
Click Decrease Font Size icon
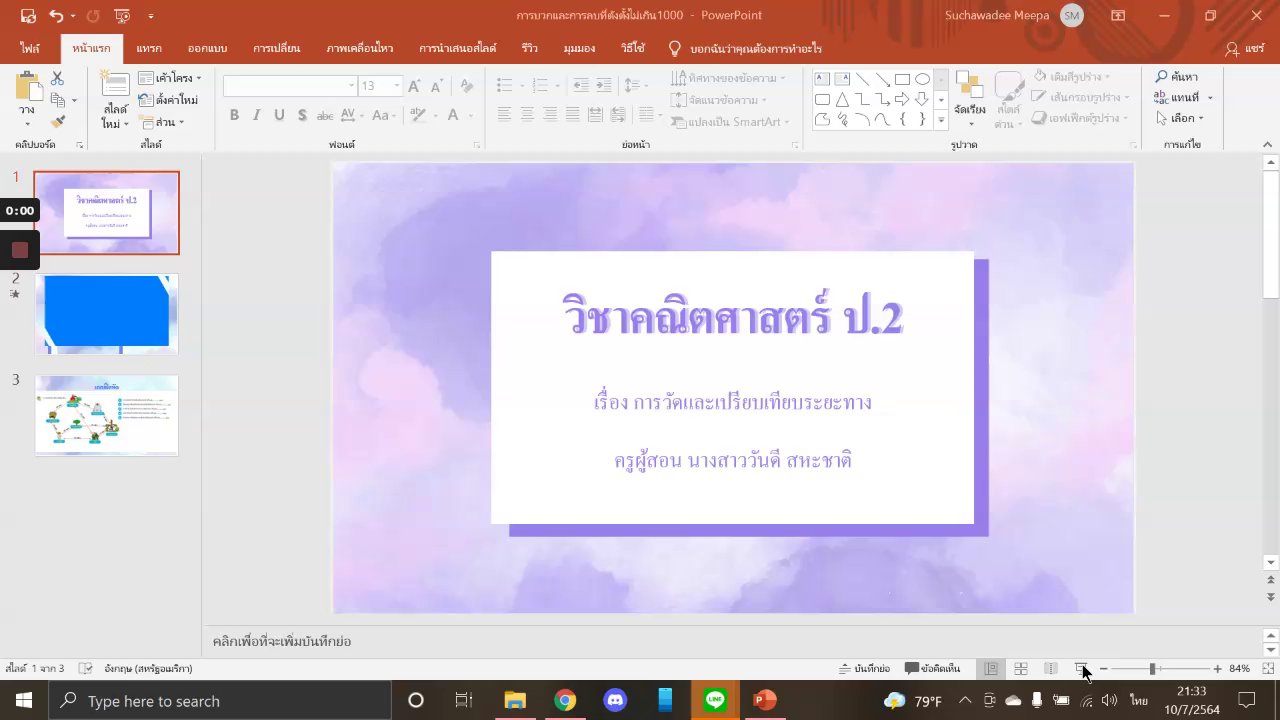[437, 86]
